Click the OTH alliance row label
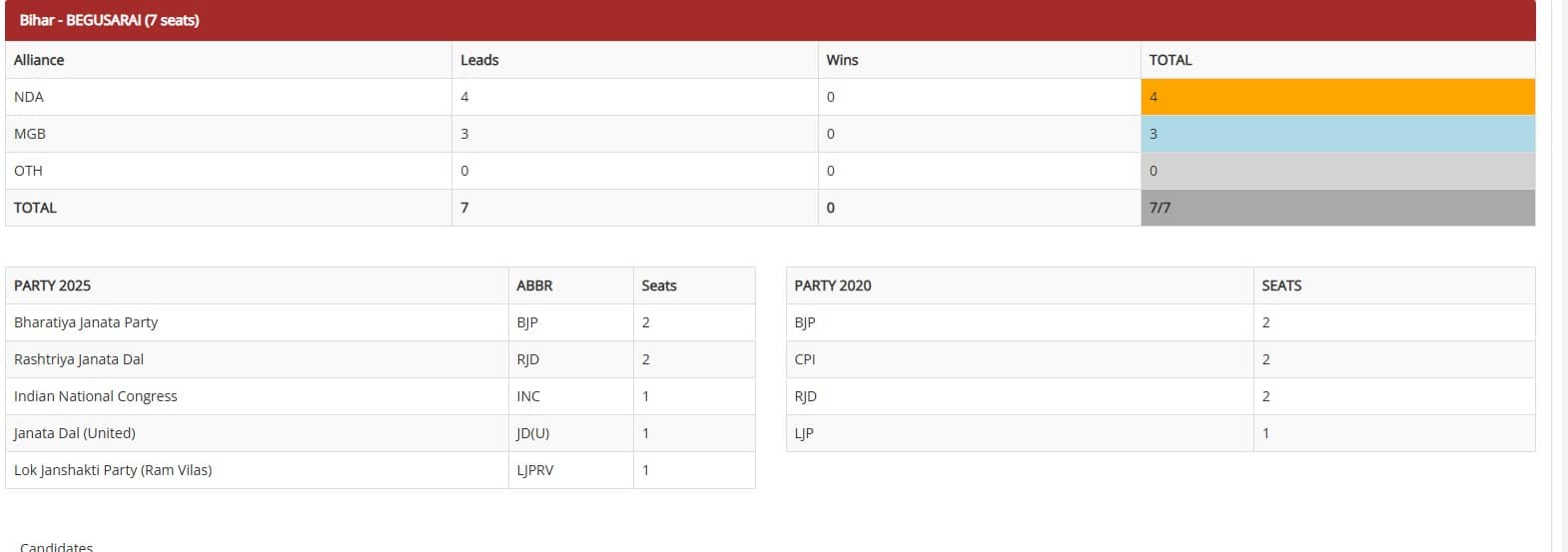Image resolution: width=1568 pixels, height=552 pixels. pos(28,171)
